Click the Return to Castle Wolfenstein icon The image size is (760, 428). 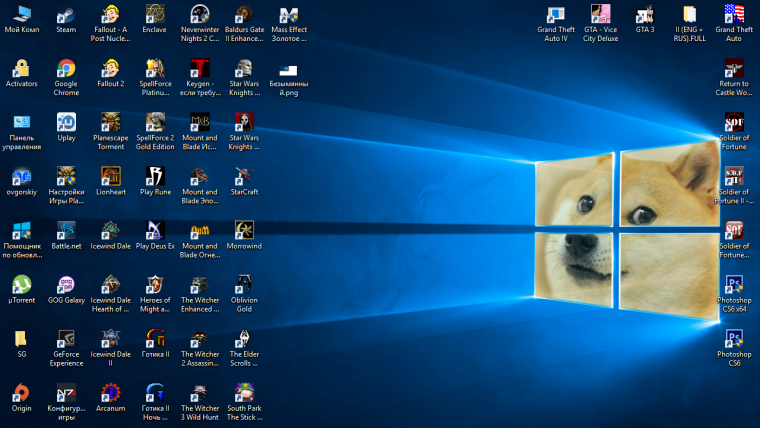733,69
